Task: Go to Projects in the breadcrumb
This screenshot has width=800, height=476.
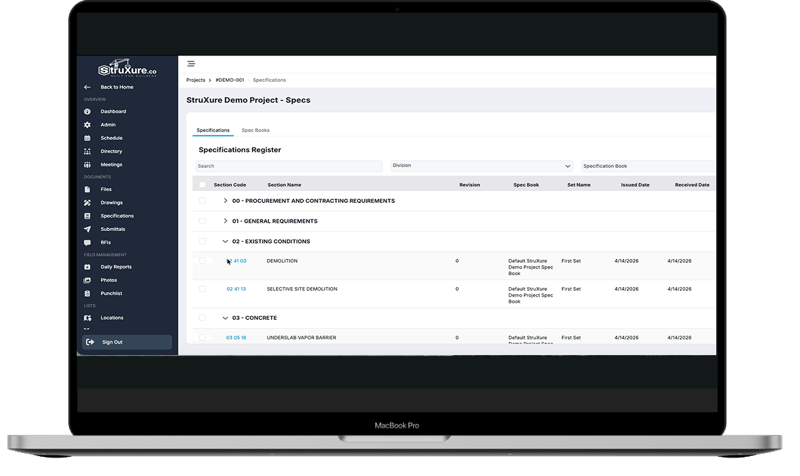Action: (x=196, y=79)
